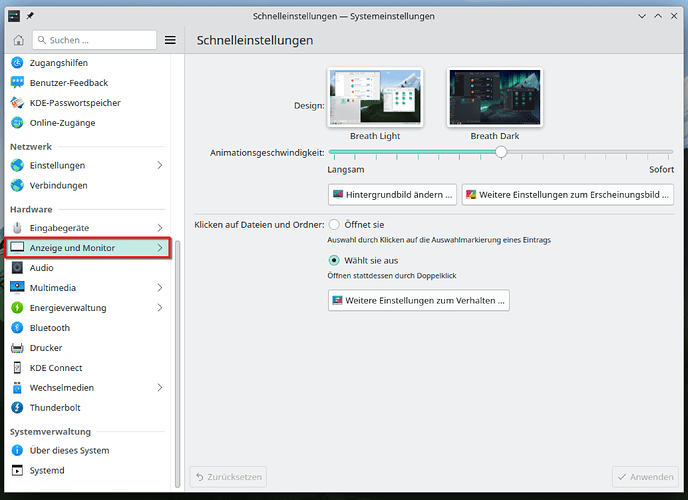This screenshot has height=500, width=688.
Task: Click the sidebar vertical scrollbar
Action: (177, 364)
